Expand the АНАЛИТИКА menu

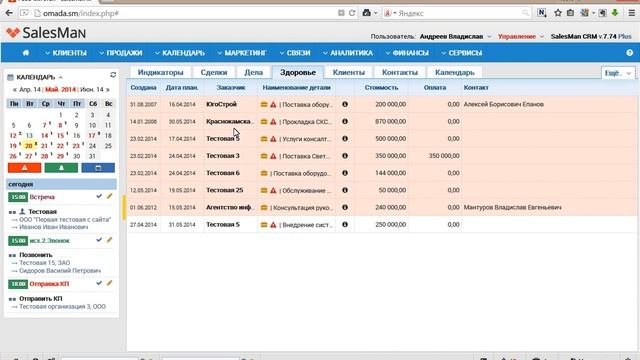tap(348, 53)
